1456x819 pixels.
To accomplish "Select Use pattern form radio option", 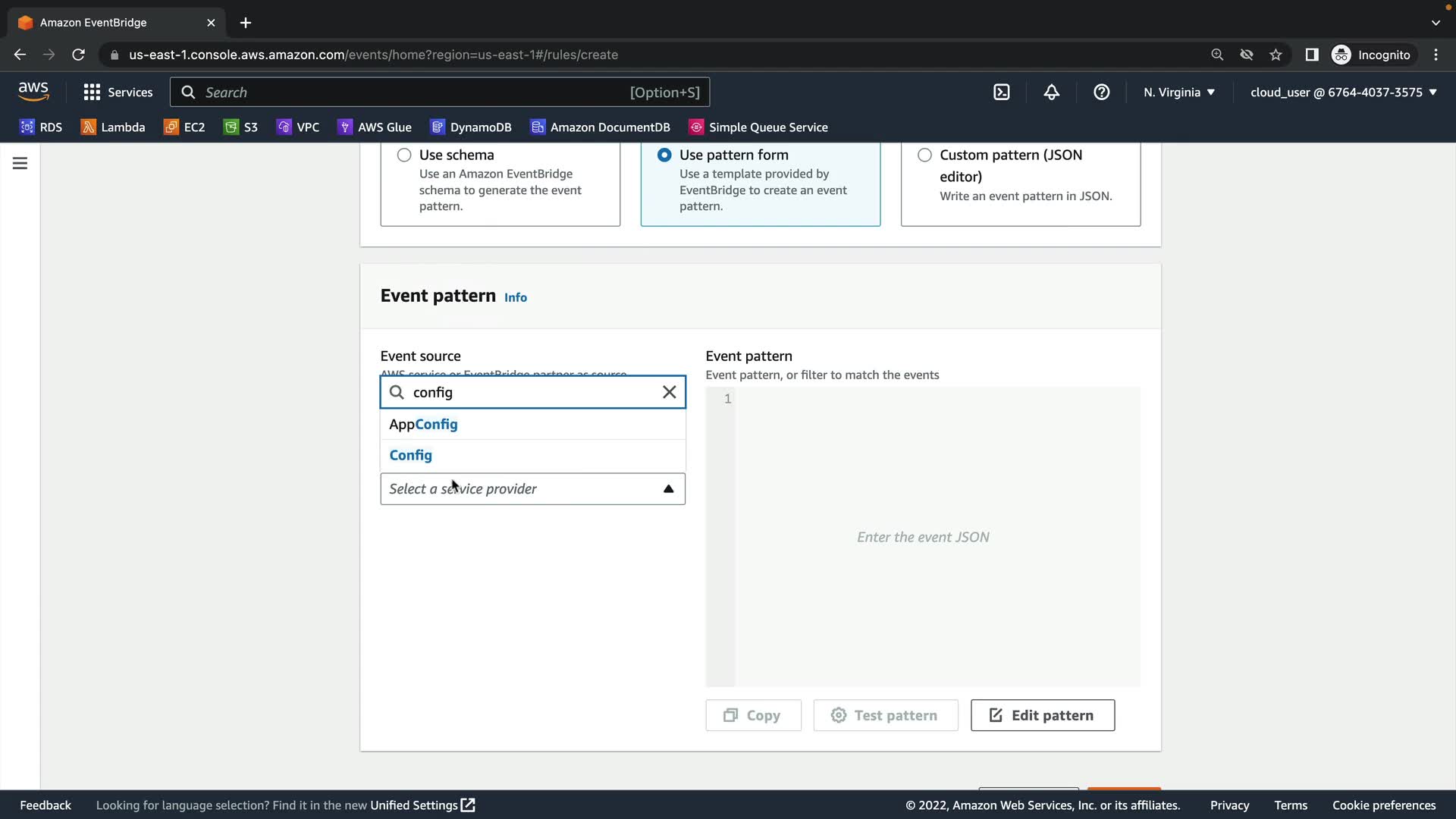I will 664,155.
